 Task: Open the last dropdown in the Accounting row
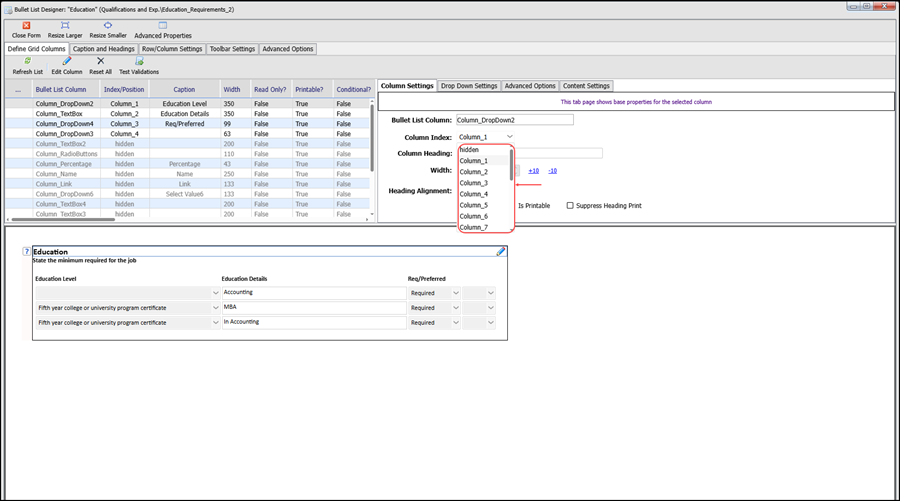(491, 293)
